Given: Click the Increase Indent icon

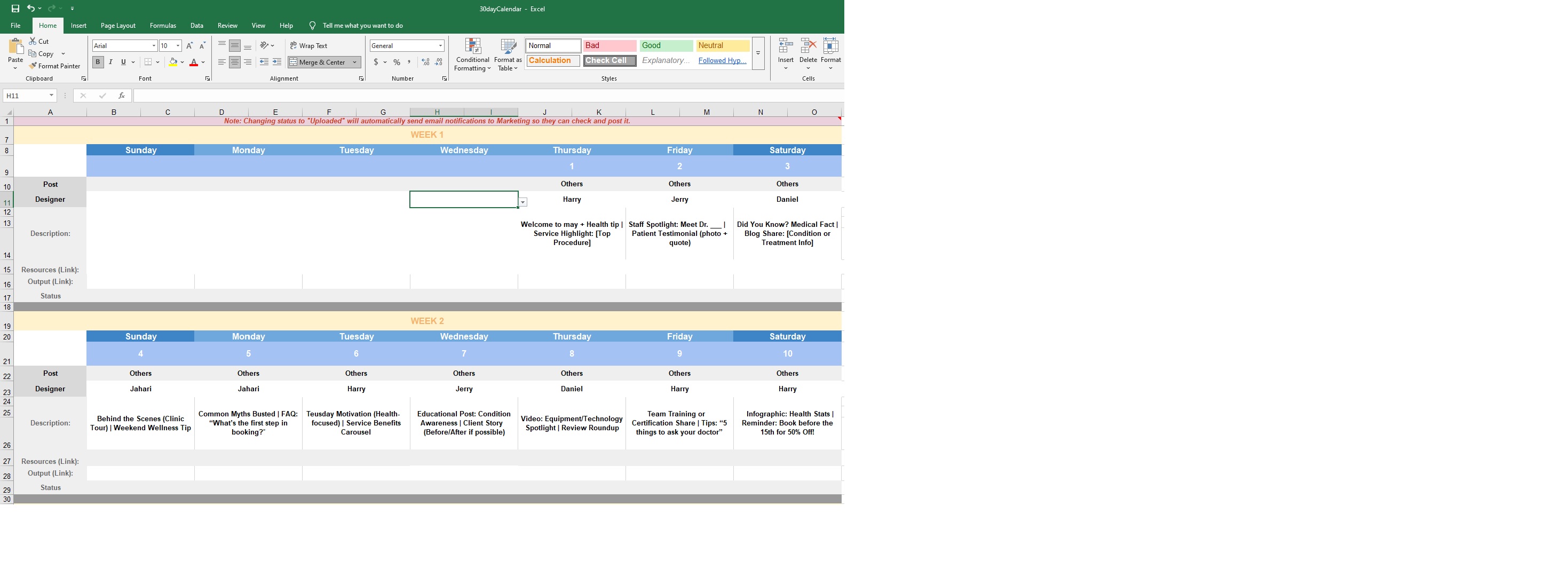Looking at the screenshot, I should [x=277, y=62].
